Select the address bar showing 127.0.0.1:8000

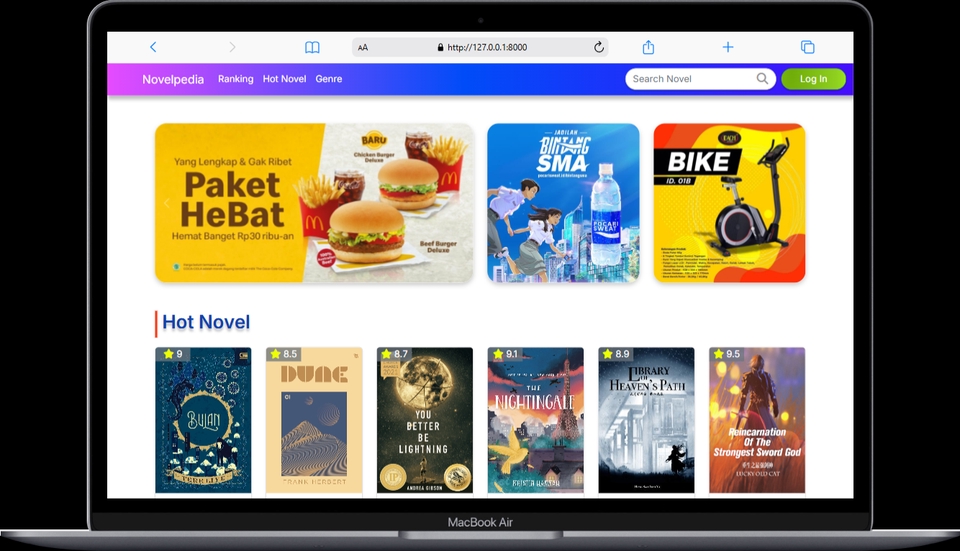pyautogui.click(x=481, y=47)
